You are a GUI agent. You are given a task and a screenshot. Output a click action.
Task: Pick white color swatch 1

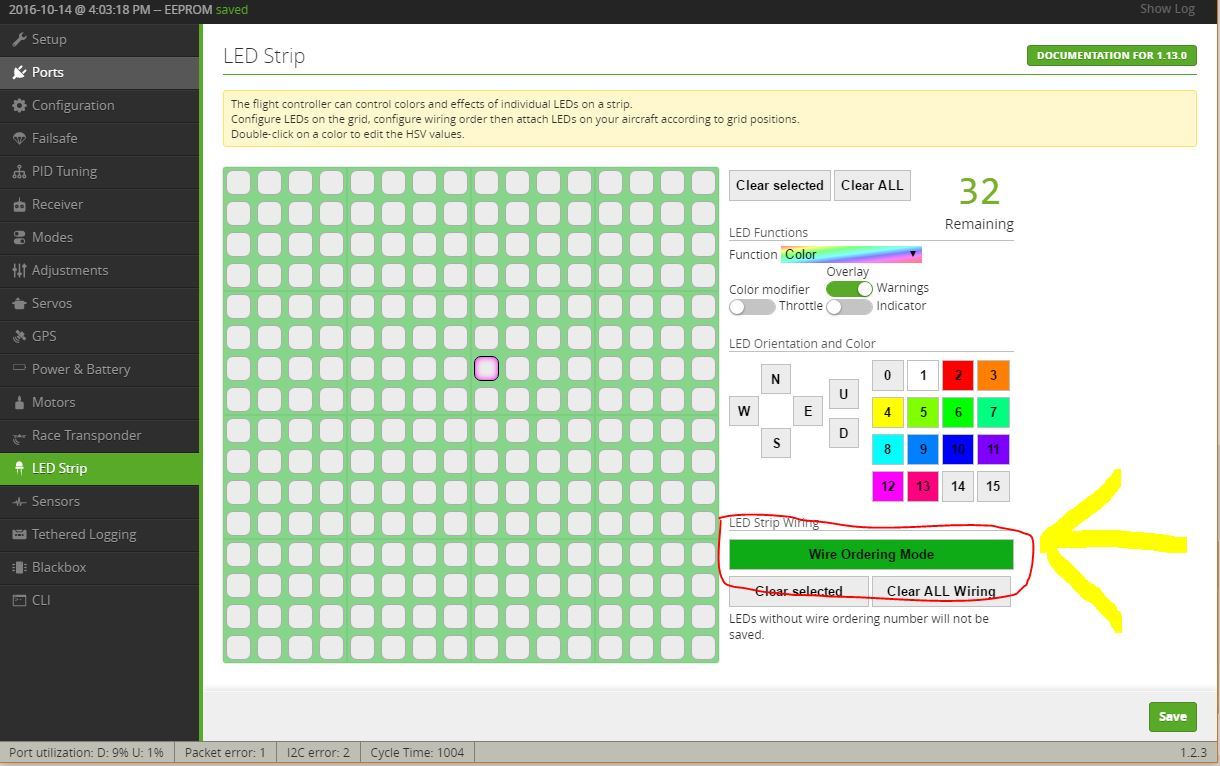[x=922, y=375]
